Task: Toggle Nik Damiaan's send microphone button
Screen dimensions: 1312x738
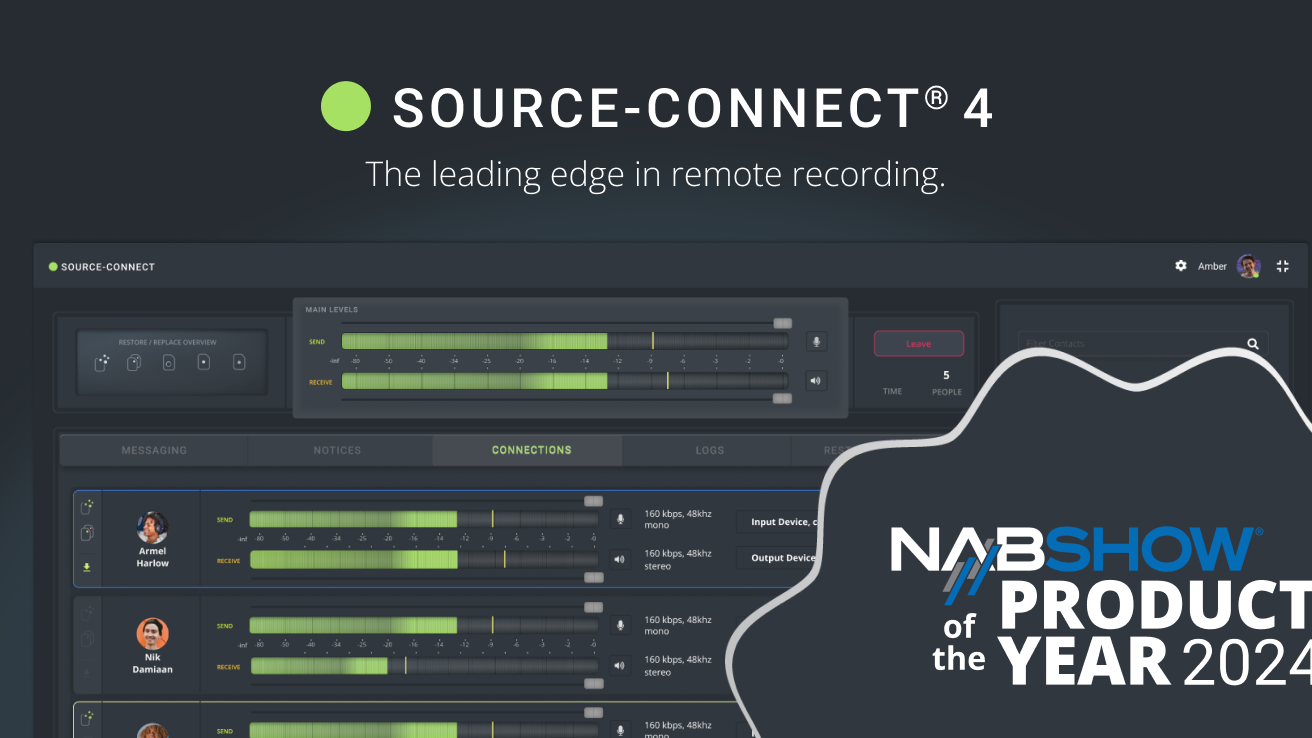Action: [x=620, y=625]
